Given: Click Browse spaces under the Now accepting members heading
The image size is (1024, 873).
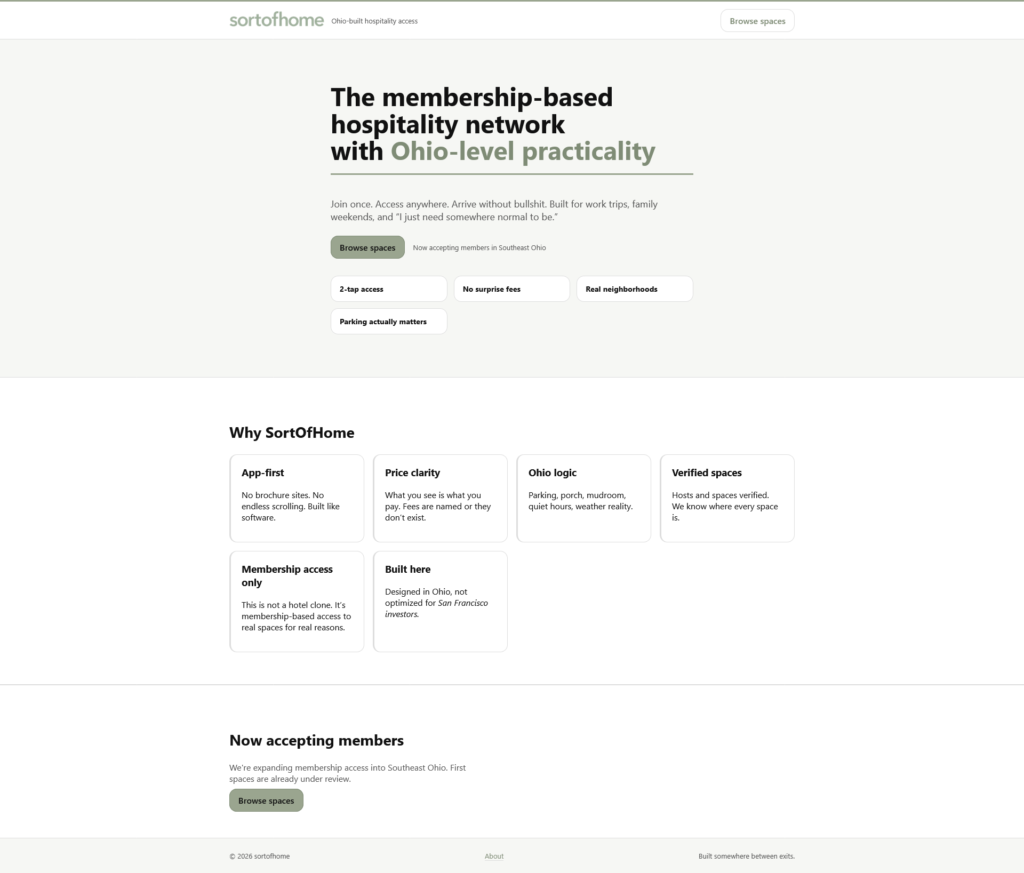Looking at the screenshot, I should click(x=266, y=800).
